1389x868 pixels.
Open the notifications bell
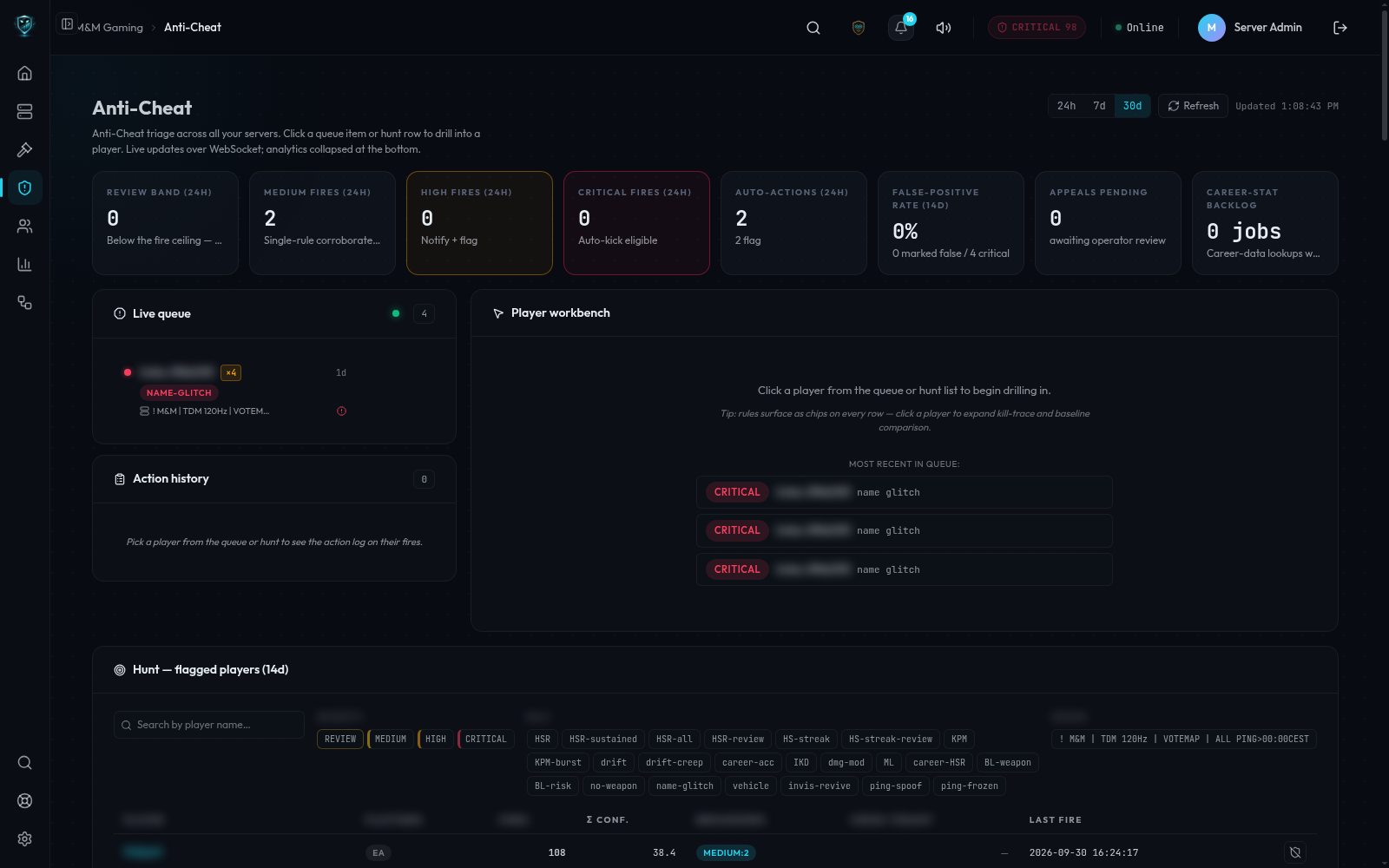901,28
